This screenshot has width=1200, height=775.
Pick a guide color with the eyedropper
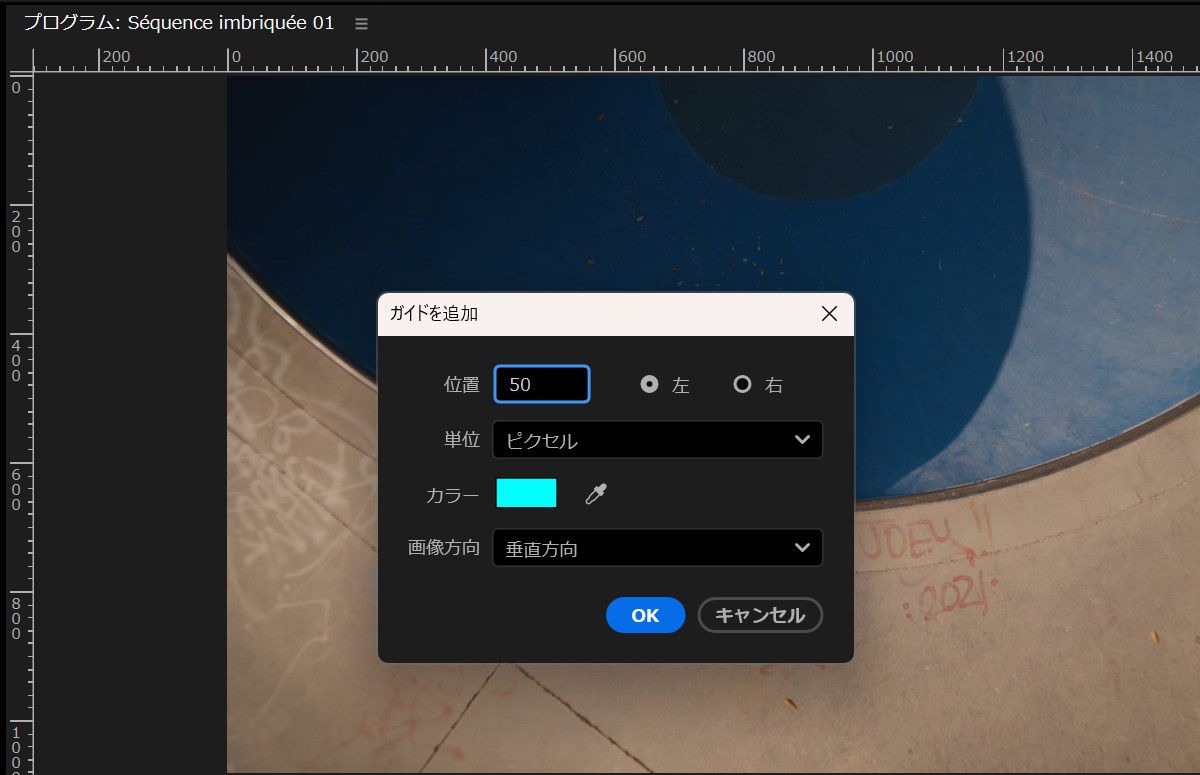pos(596,493)
